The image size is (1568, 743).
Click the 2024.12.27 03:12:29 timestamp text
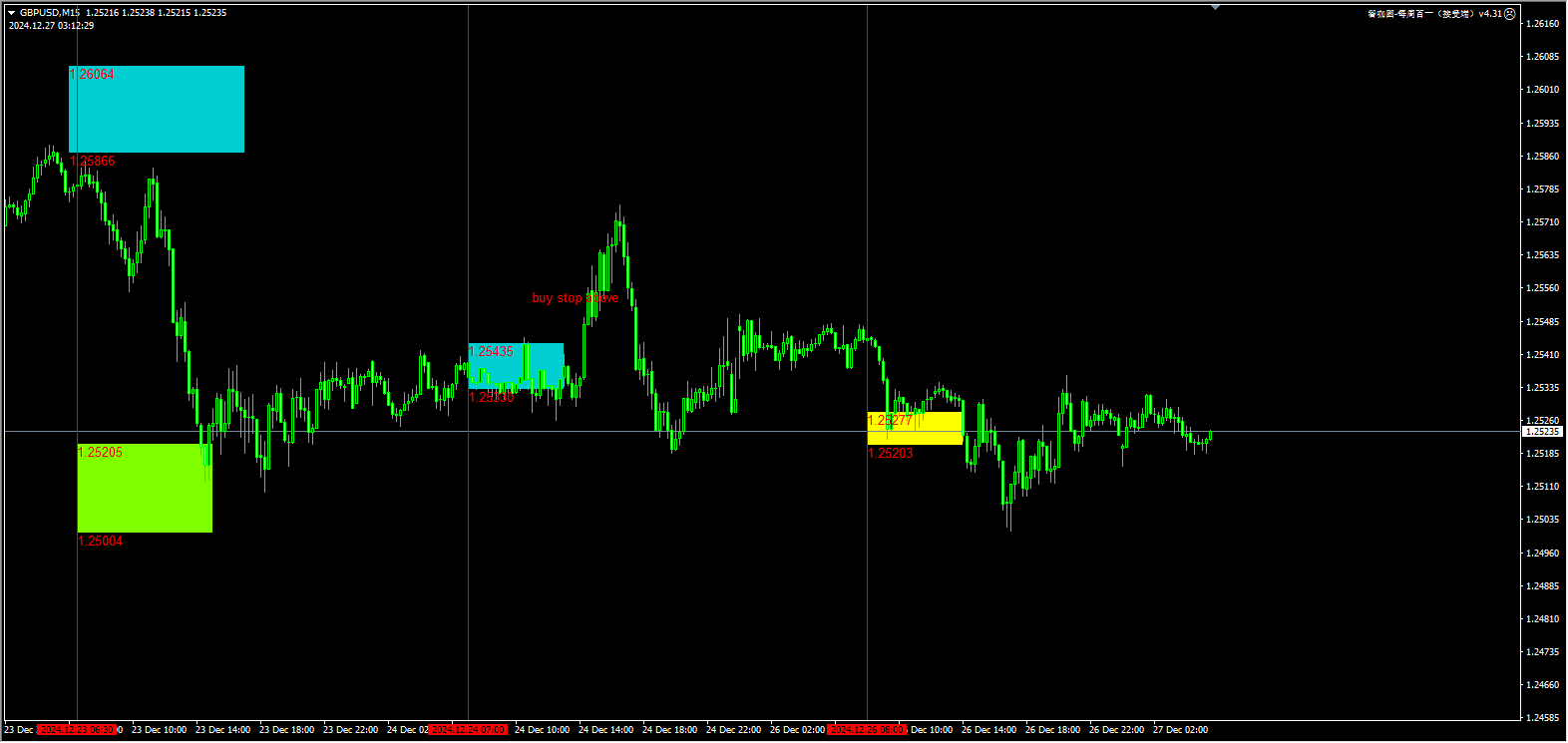click(51, 26)
